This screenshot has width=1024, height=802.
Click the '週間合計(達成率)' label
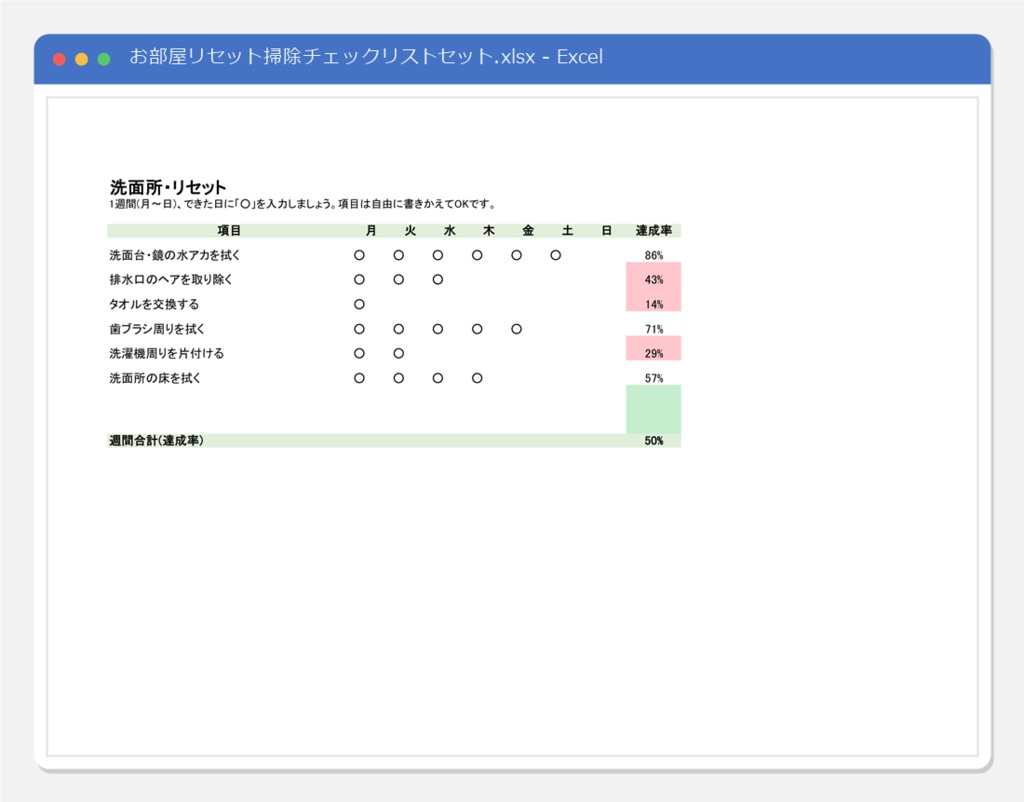tap(157, 441)
